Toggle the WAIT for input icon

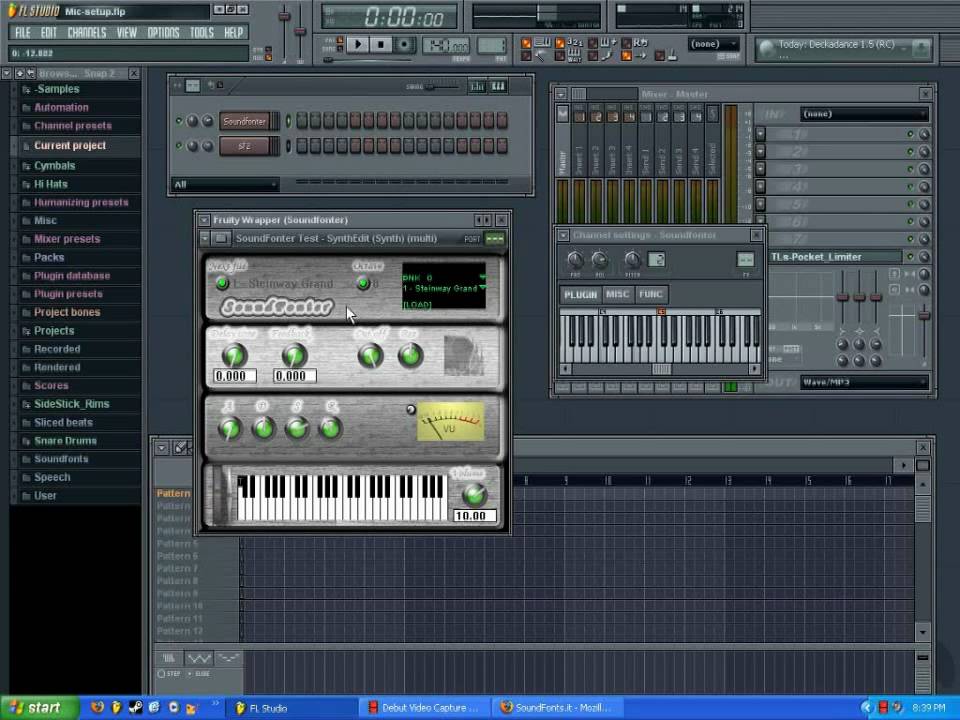[574, 56]
